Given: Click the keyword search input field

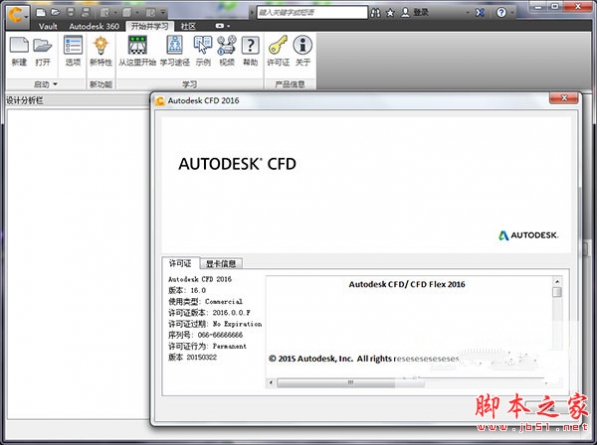Looking at the screenshot, I should pyautogui.click(x=312, y=13).
